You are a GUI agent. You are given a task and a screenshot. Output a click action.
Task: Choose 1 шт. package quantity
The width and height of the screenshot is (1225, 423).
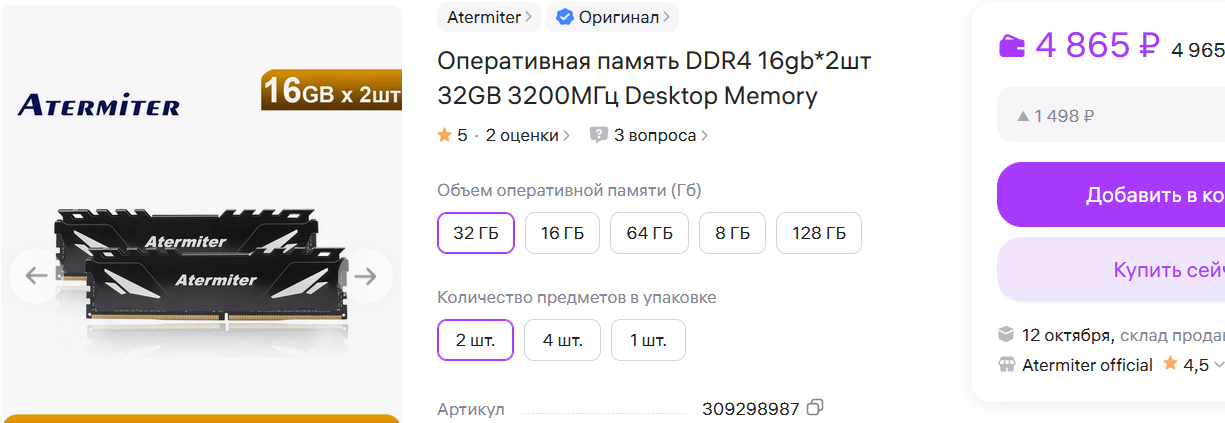pyautogui.click(x=648, y=340)
